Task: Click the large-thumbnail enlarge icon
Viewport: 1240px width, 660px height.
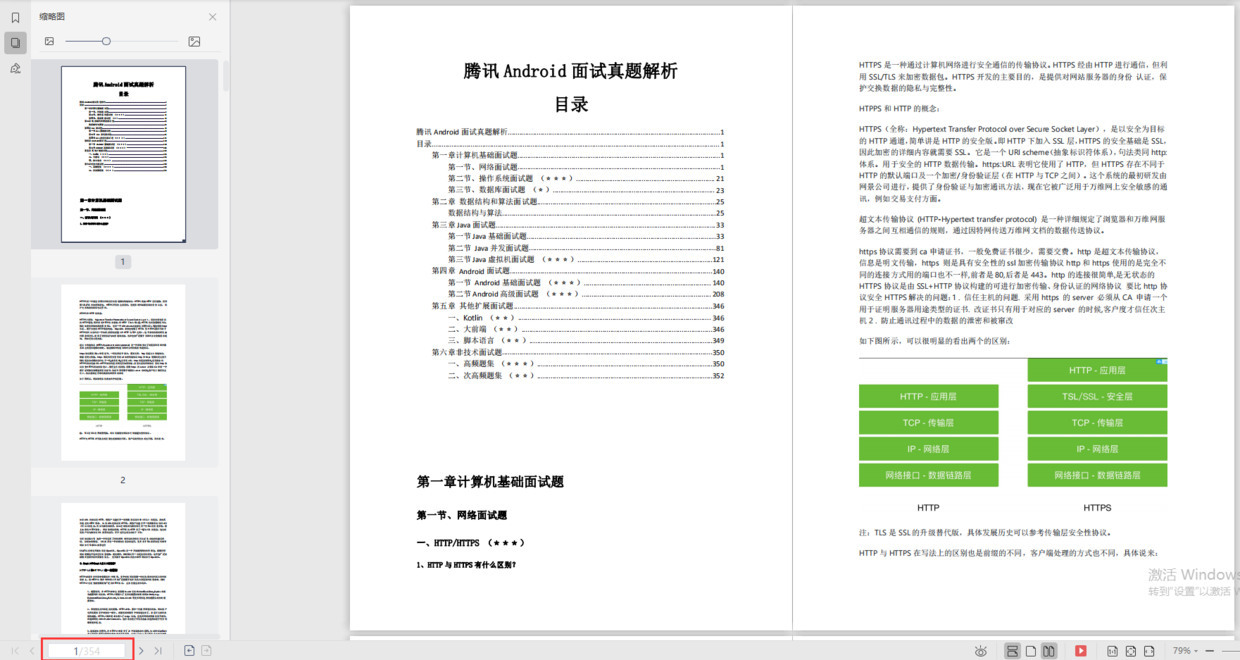Action: (x=194, y=41)
